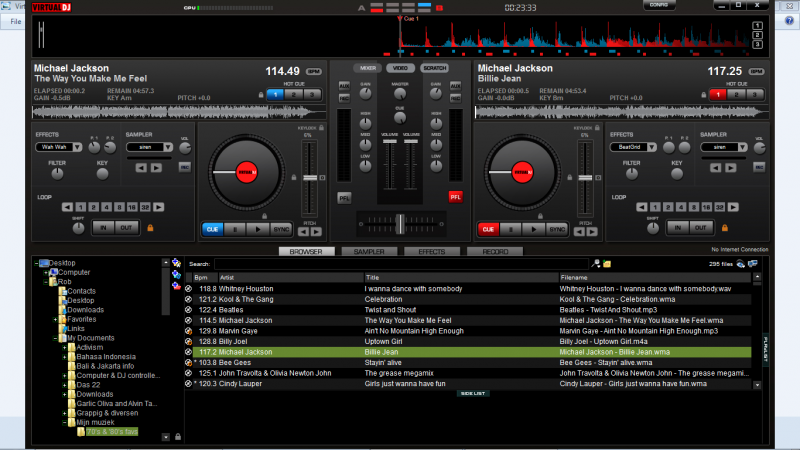Click the left deck CUE button

coord(212,230)
